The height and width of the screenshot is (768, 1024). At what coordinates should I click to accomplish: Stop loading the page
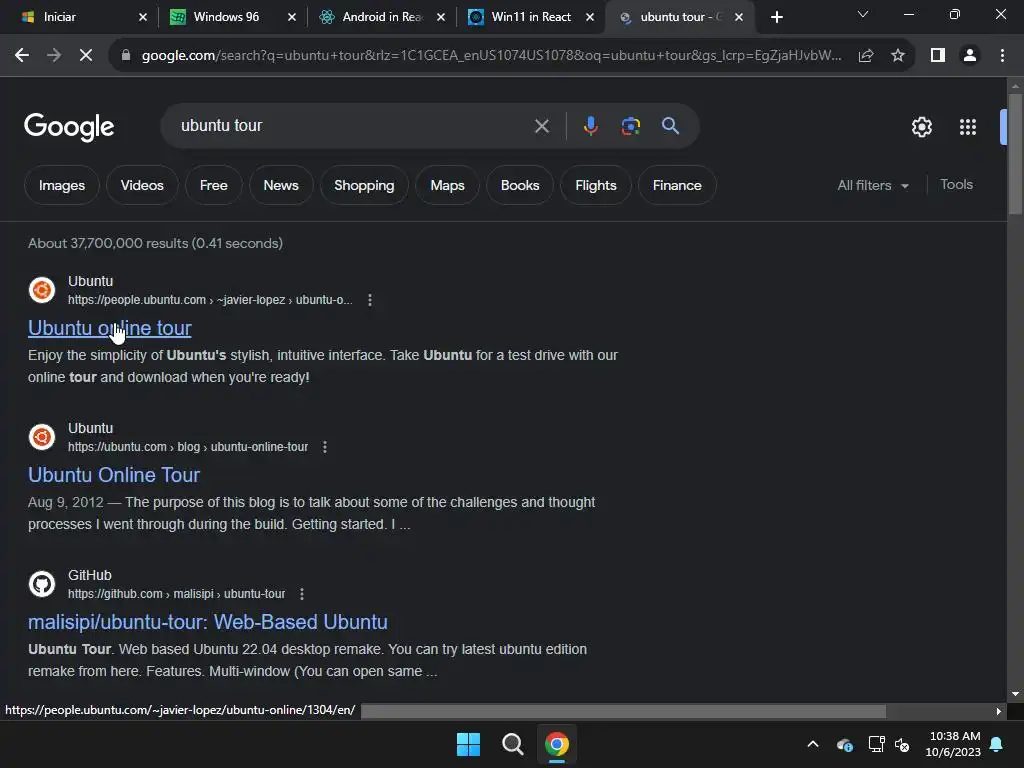(x=86, y=56)
